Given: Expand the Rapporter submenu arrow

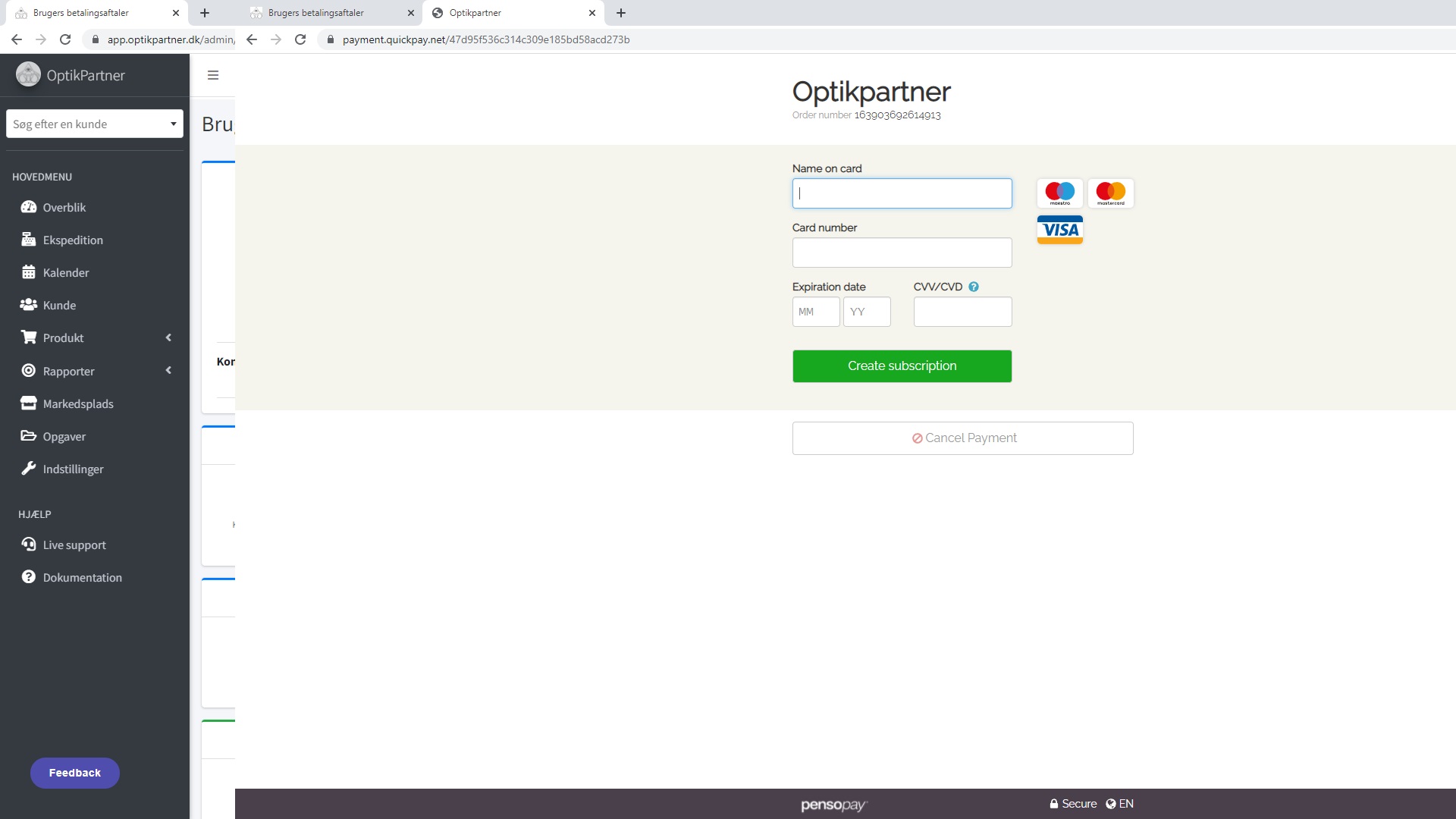Looking at the screenshot, I should point(168,371).
